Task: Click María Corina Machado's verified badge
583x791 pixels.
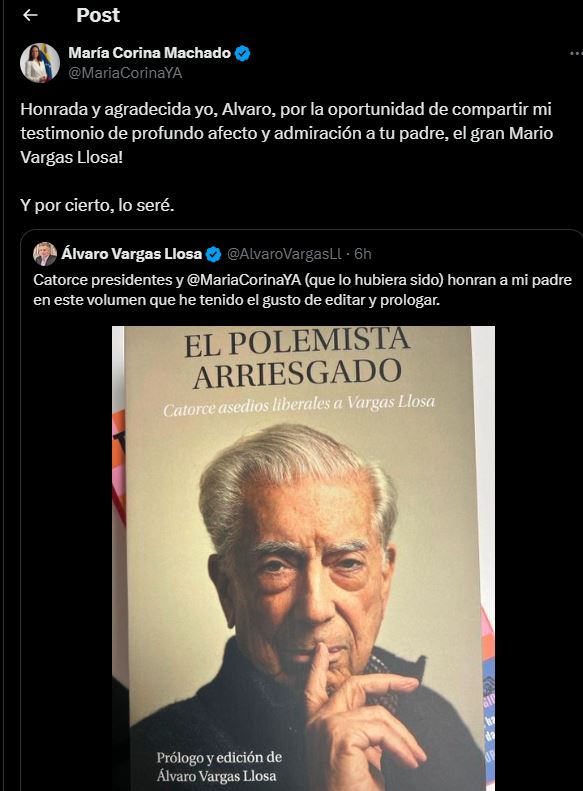Action: pos(243,53)
